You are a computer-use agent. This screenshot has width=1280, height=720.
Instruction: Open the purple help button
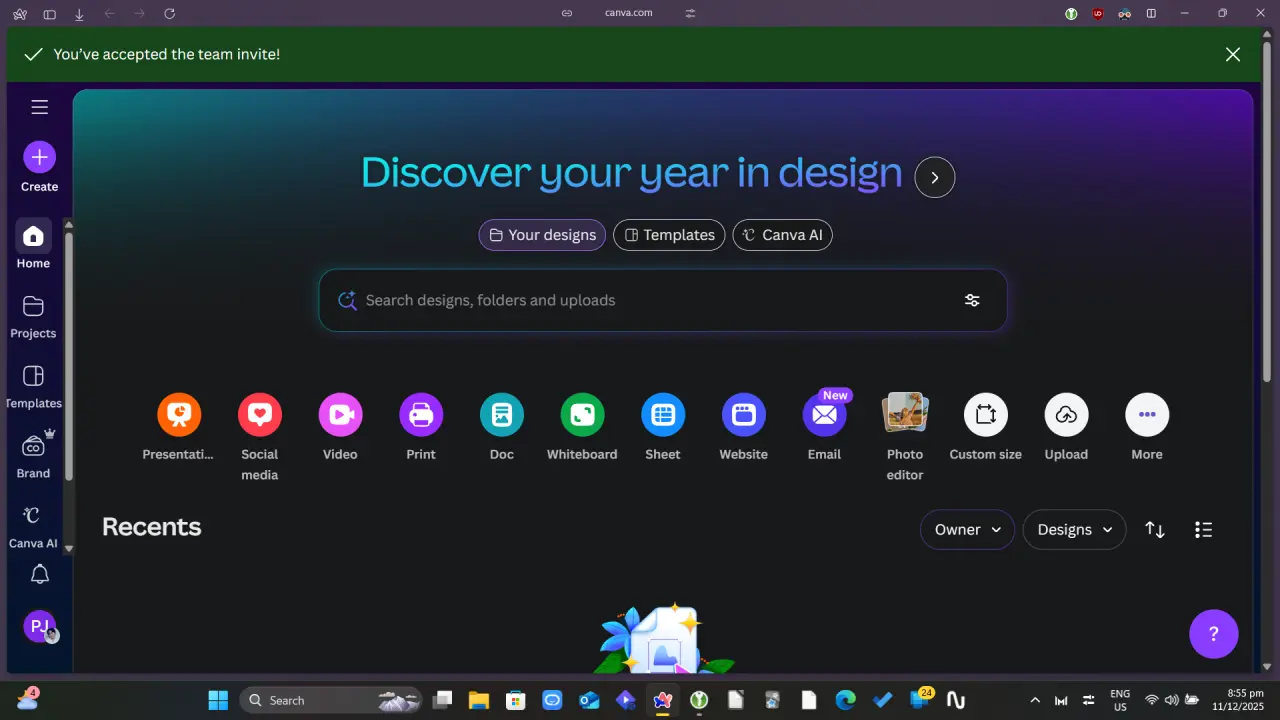pos(1214,634)
